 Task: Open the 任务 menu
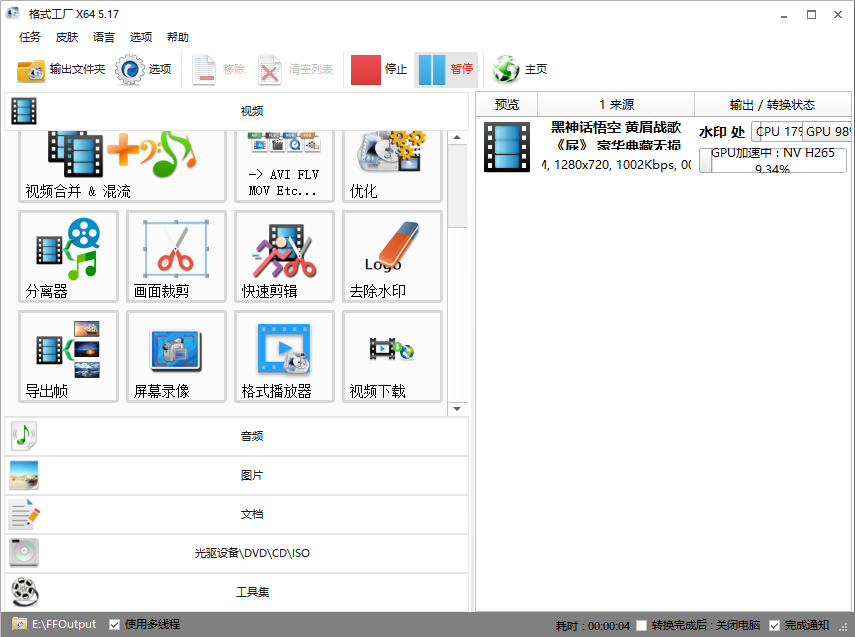pos(30,37)
